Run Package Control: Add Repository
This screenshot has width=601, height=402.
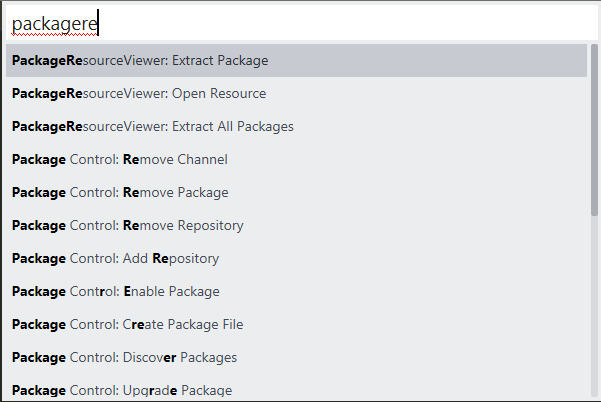115,258
